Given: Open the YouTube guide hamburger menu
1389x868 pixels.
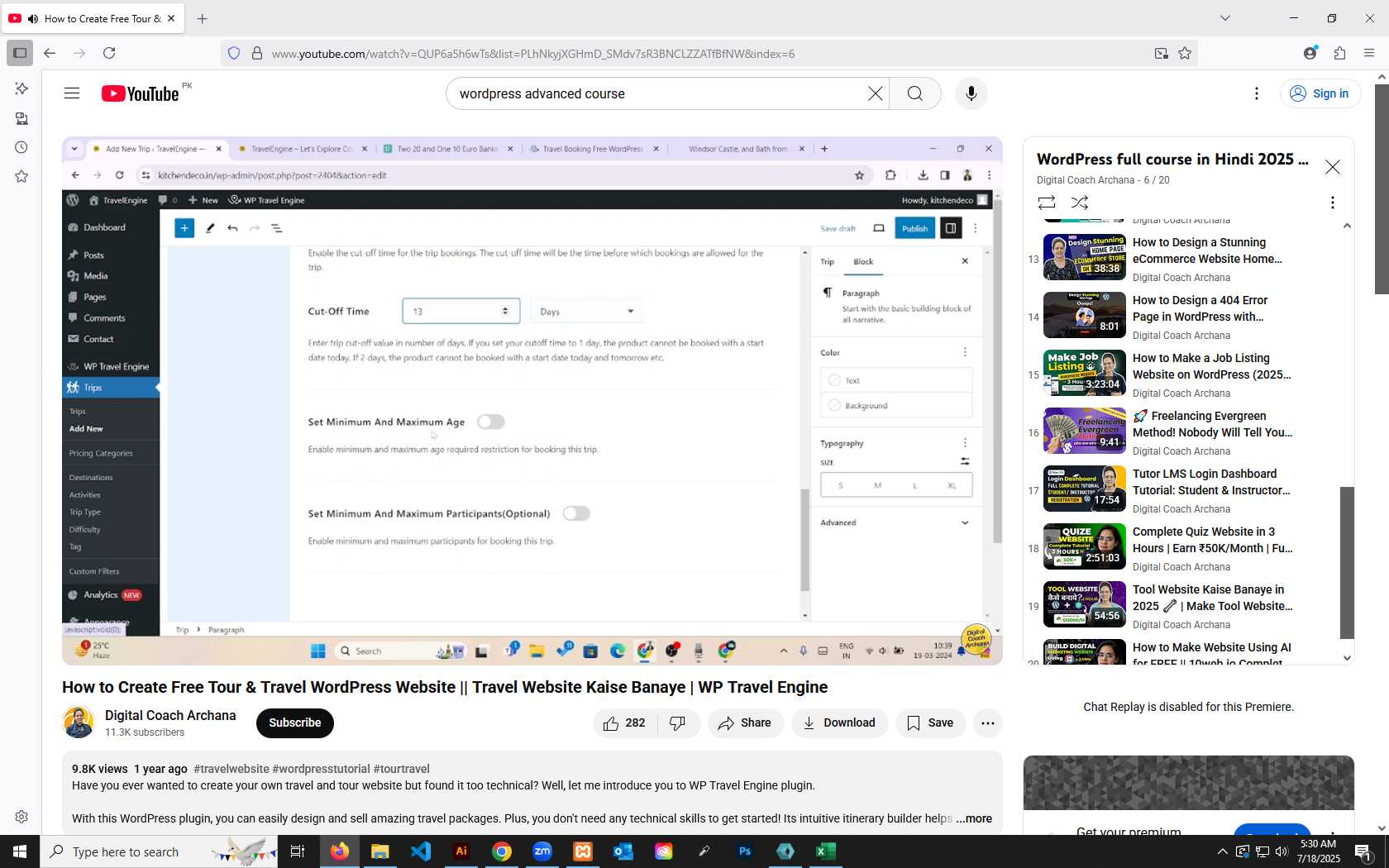Looking at the screenshot, I should pyautogui.click(x=72, y=93).
